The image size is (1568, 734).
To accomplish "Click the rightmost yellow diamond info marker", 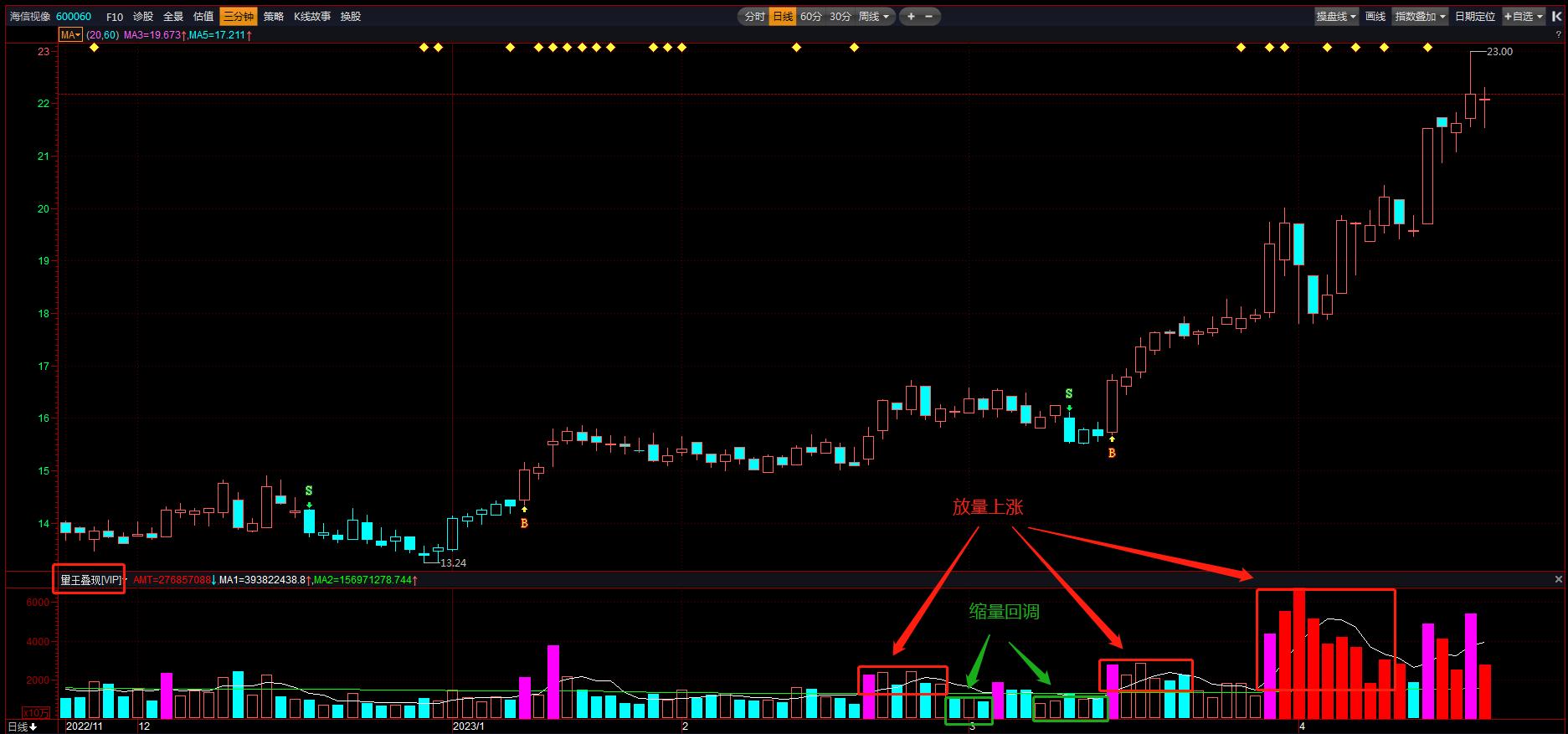I will tap(1428, 48).
